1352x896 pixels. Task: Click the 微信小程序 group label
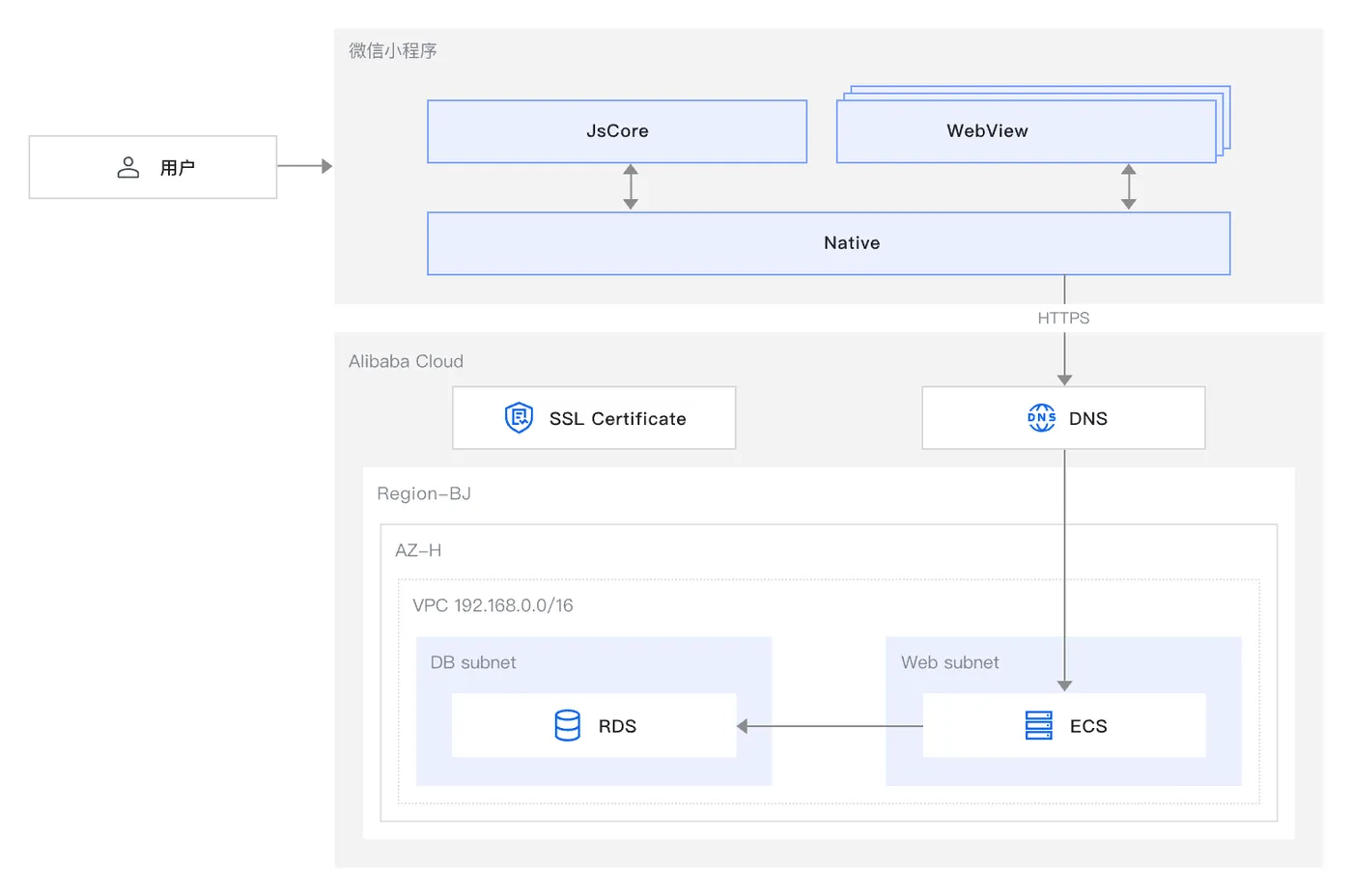(x=393, y=51)
